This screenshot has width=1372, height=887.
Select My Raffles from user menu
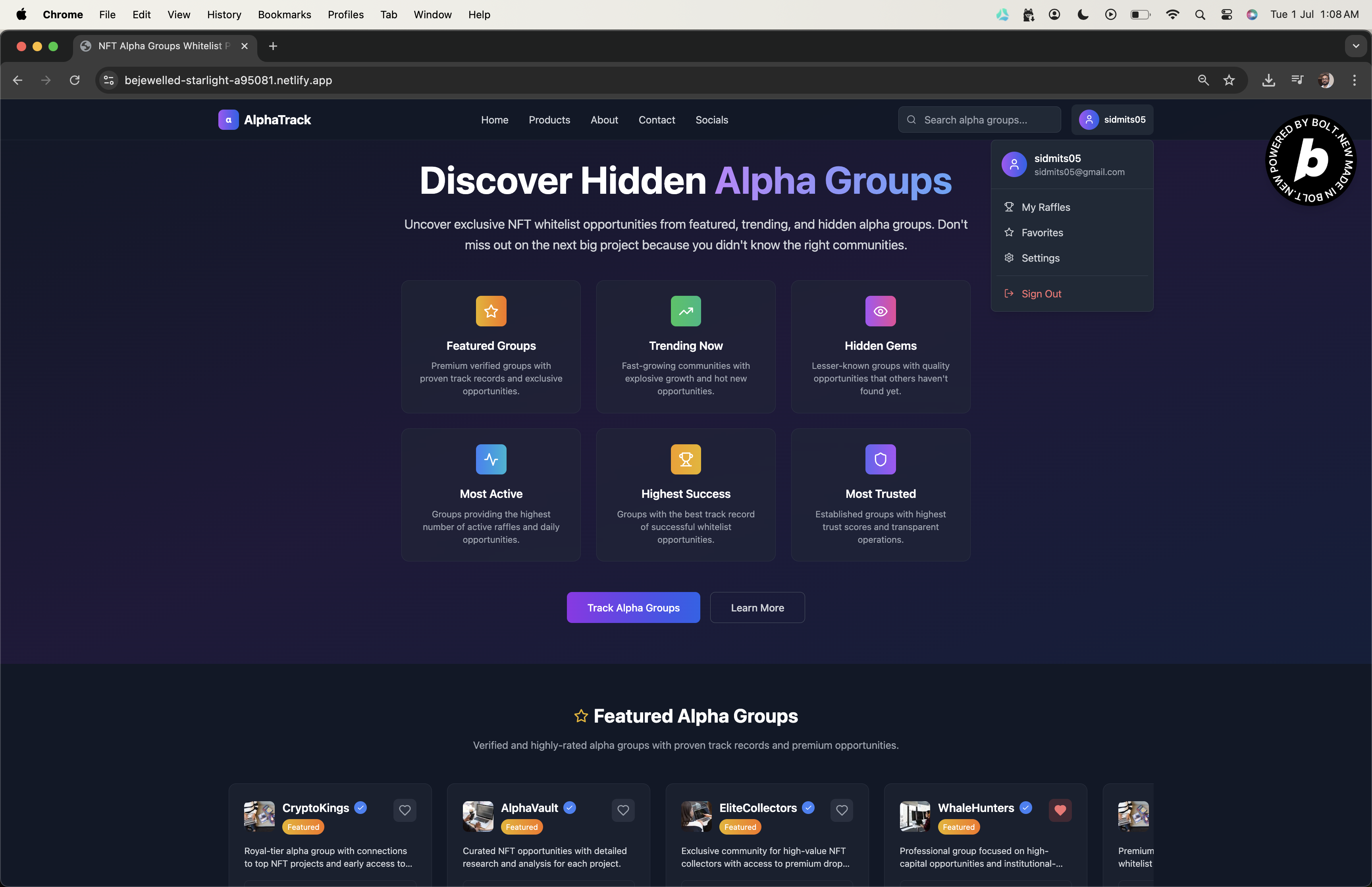pyautogui.click(x=1045, y=207)
